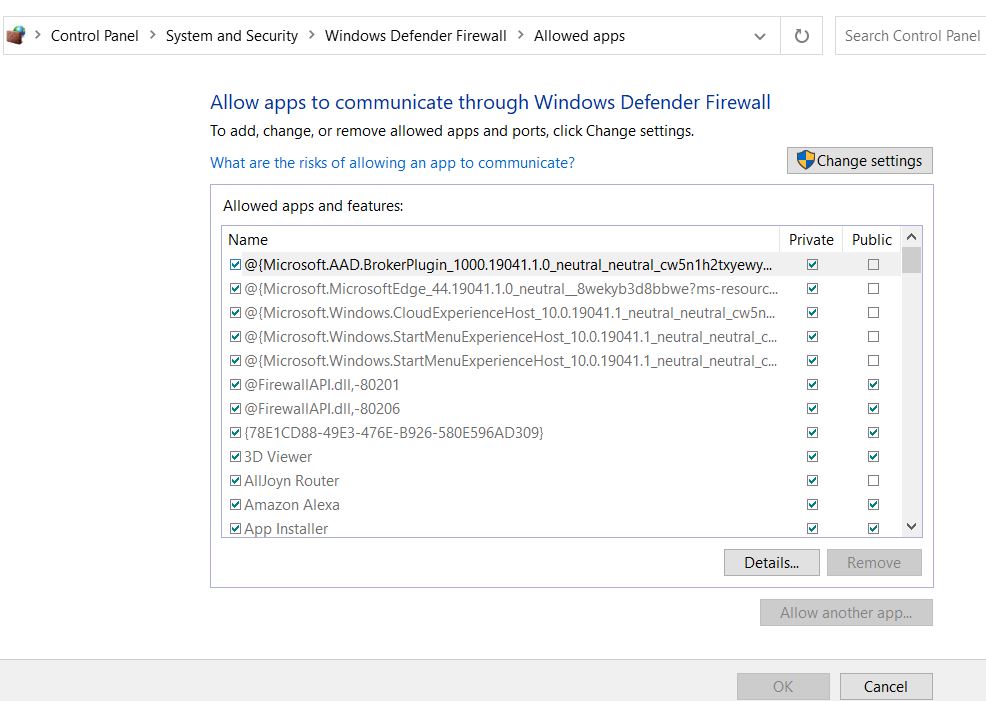This screenshot has width=986, height=701.
Task: Toggle Public checkbox for AAD.BrokerPlugin entry
Action: click(x=873, y=265)
